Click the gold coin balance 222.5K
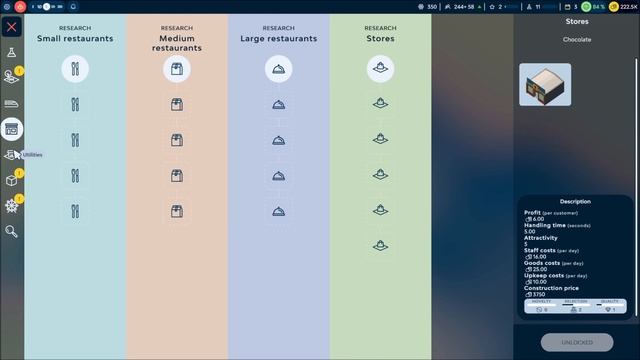The width and height of the screenshot is (640, 360). 624,7
